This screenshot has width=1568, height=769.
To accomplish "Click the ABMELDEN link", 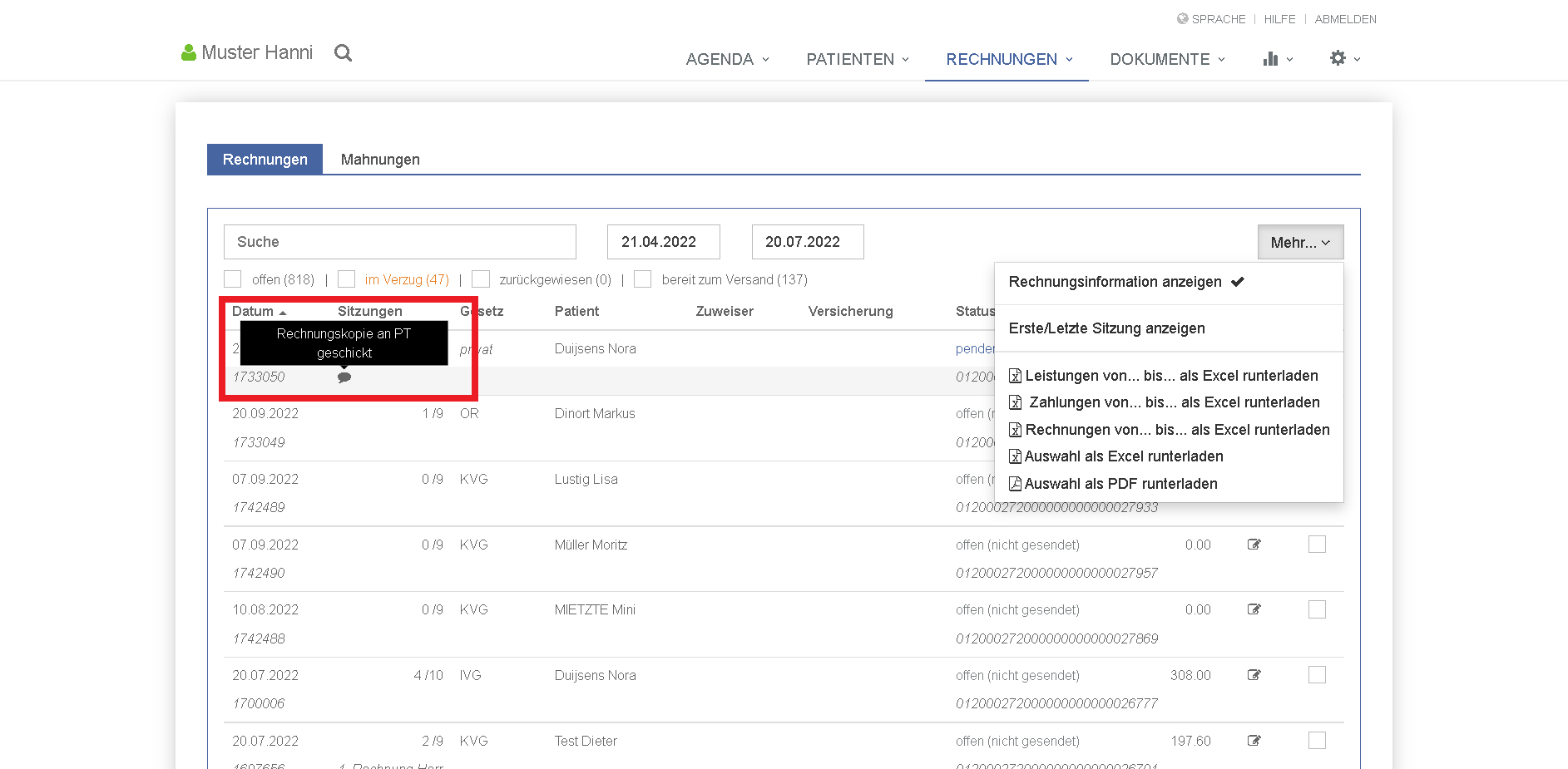I will (x=1345, y=19).
